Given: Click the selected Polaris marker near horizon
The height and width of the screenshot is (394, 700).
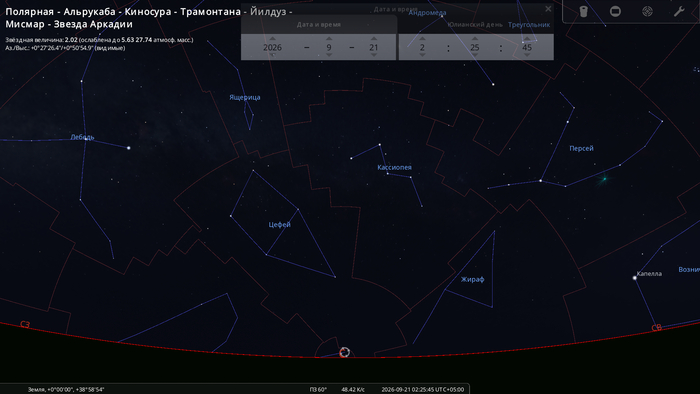Looking at the screenshot, I should click(344, 353).
